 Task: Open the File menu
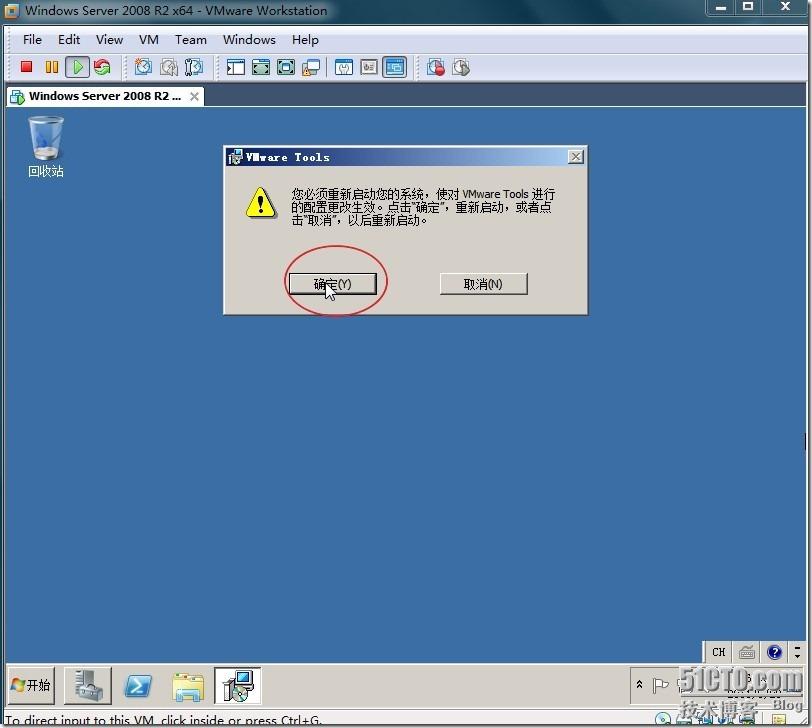[32, 40]
